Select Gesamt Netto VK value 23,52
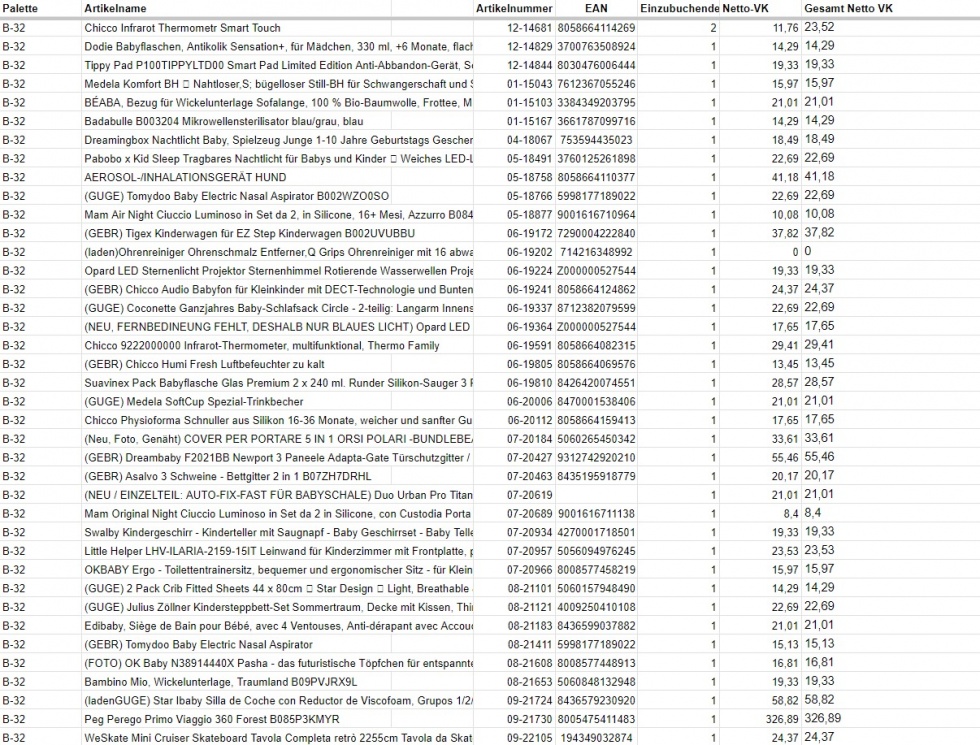Viewport: 980px width, 745px height. [x=819, y=28]
